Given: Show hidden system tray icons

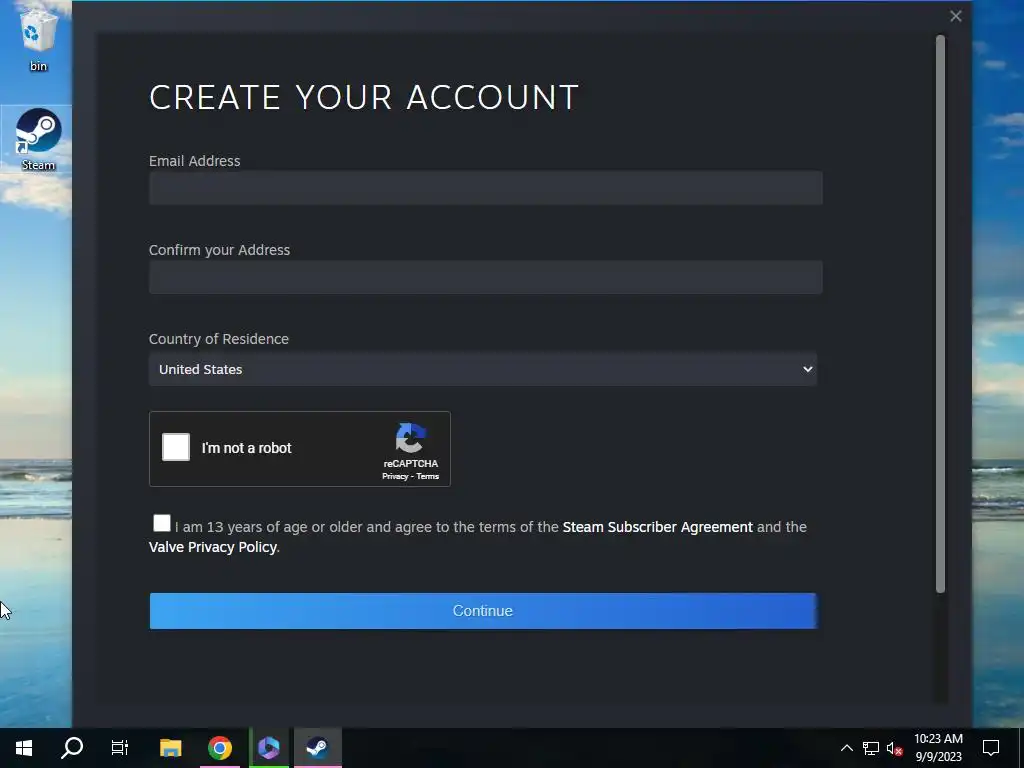Looking at the screenshot, I should pyautogui.click(x=846, y=748).
